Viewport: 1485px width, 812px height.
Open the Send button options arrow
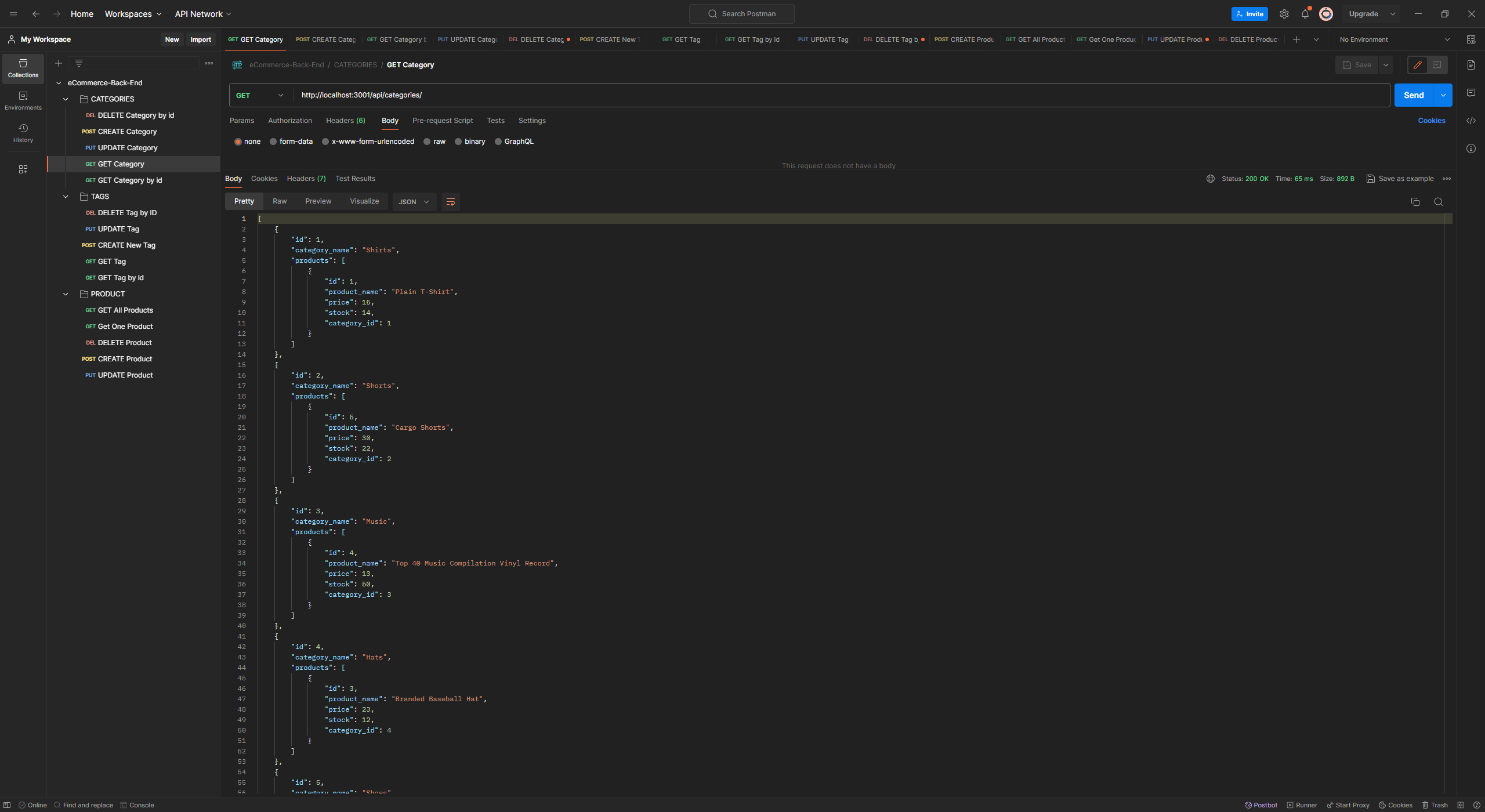coord(1443,95)
